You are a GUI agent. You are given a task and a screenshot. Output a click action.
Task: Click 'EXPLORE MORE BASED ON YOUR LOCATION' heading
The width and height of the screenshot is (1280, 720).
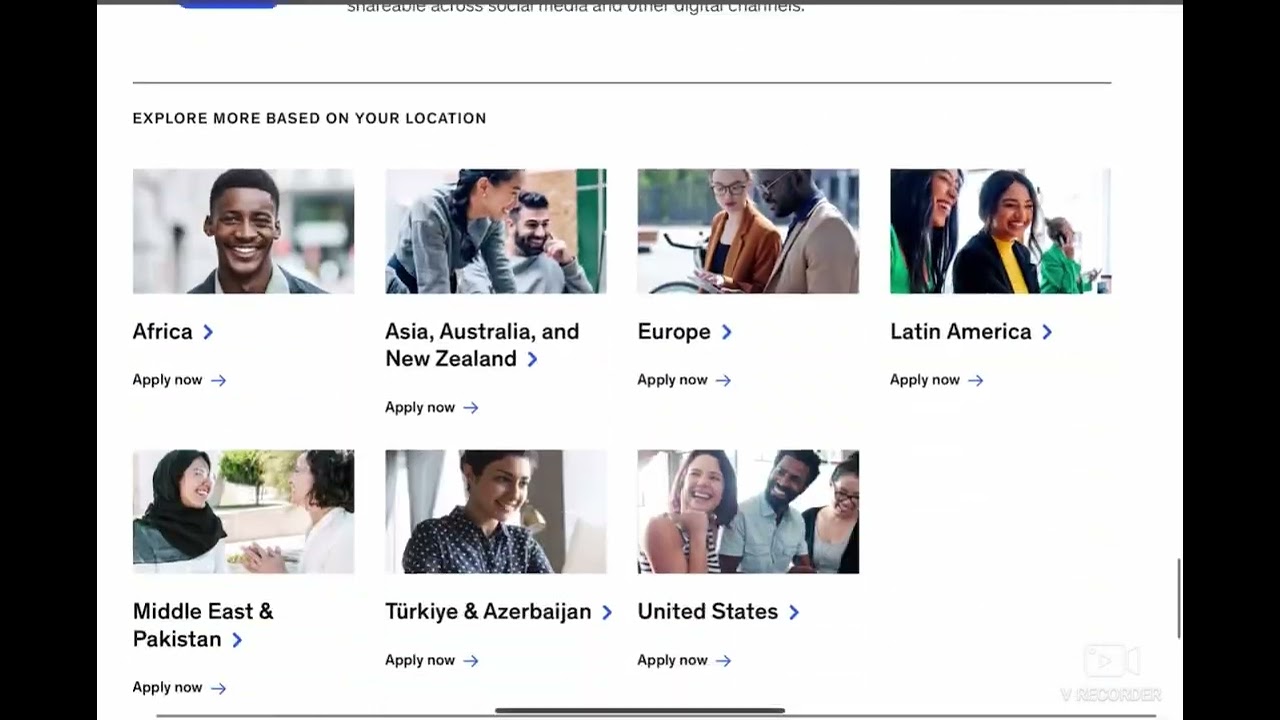tap(309, 118)
